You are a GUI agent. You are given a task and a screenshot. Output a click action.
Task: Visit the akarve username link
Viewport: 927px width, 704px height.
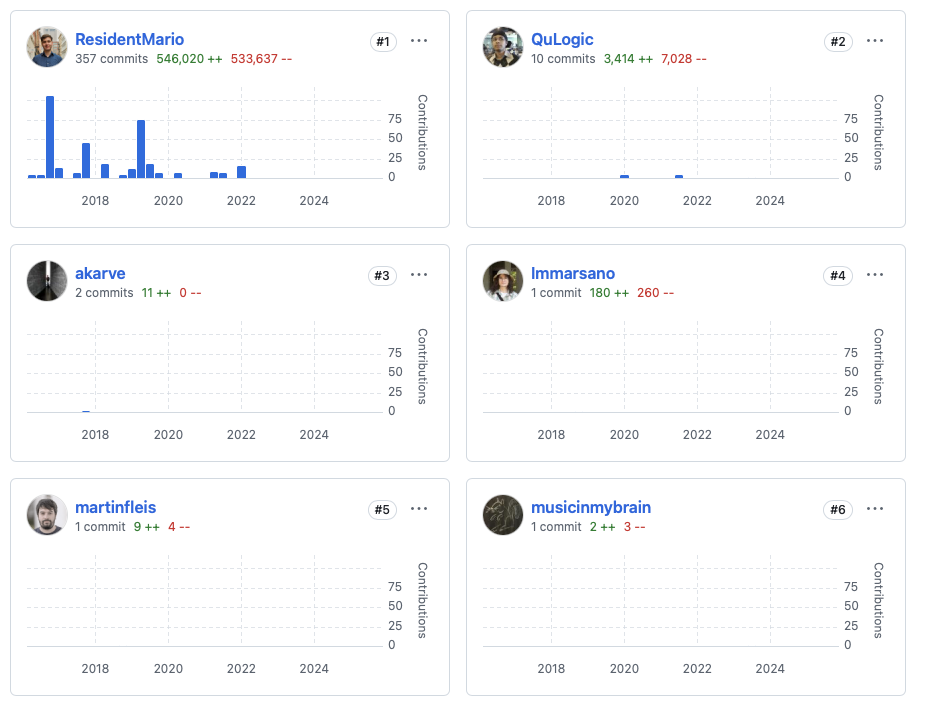click(x=100, y=274)
